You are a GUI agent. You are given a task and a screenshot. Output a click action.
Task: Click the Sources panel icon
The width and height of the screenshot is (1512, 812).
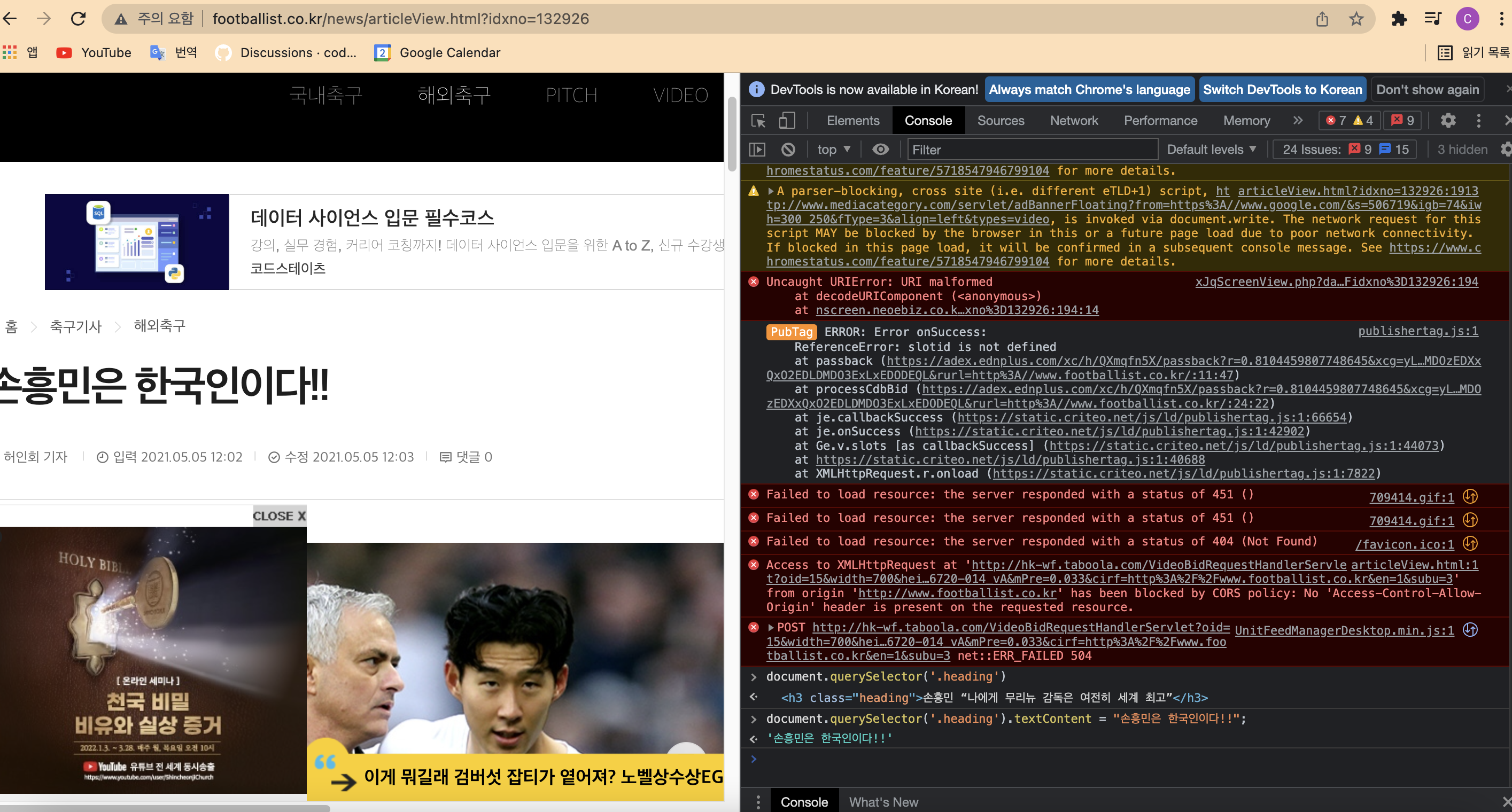pyautogui.click(x=1000, y=120)
